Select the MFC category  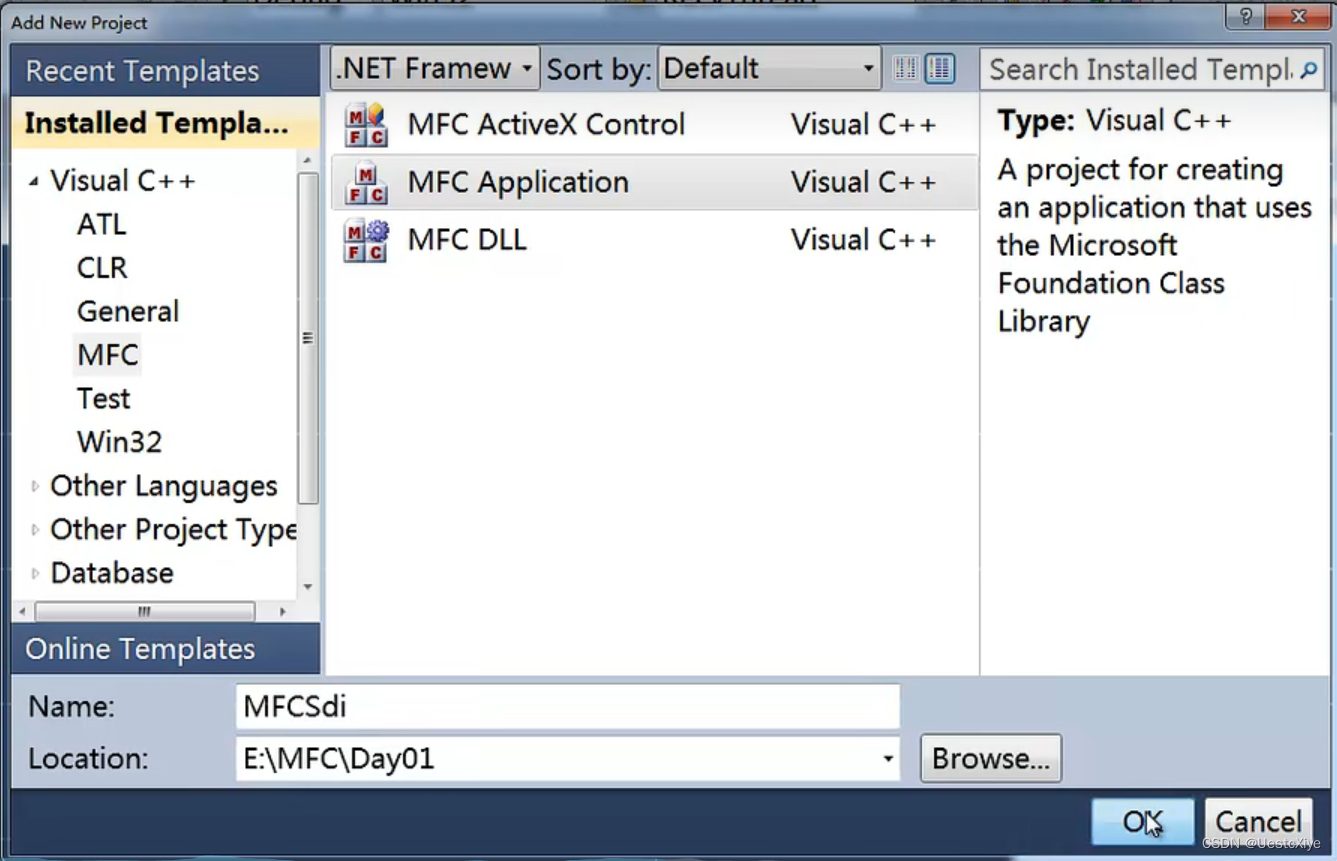108,355
